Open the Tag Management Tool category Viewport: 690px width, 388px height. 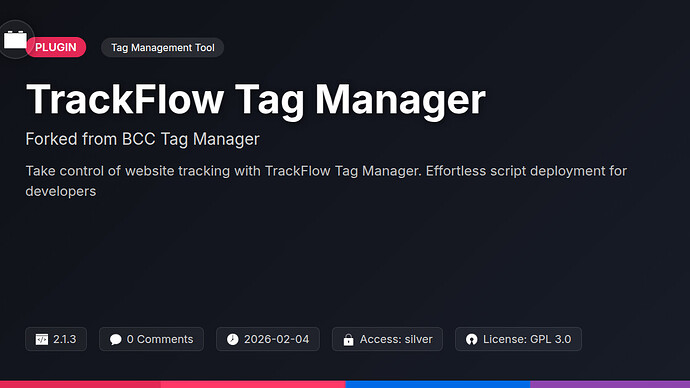point(162,48)
